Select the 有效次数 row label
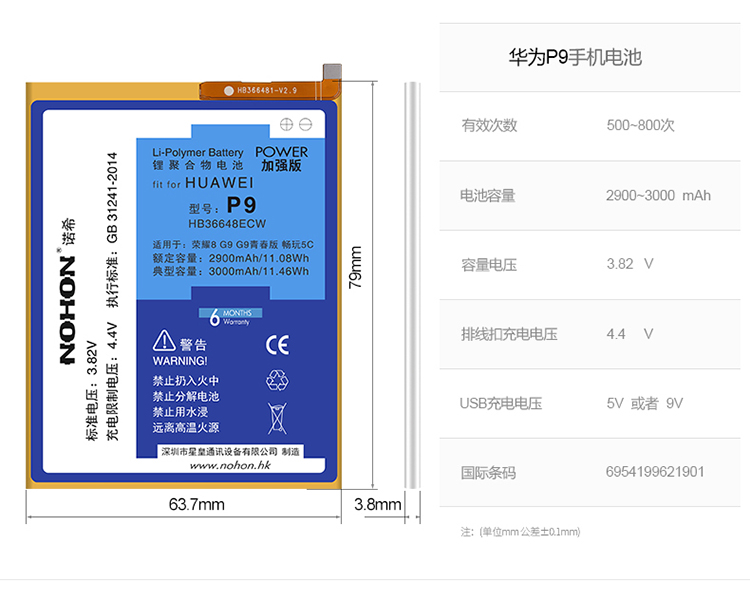This screenshot has width=750, height=594. 488,126
